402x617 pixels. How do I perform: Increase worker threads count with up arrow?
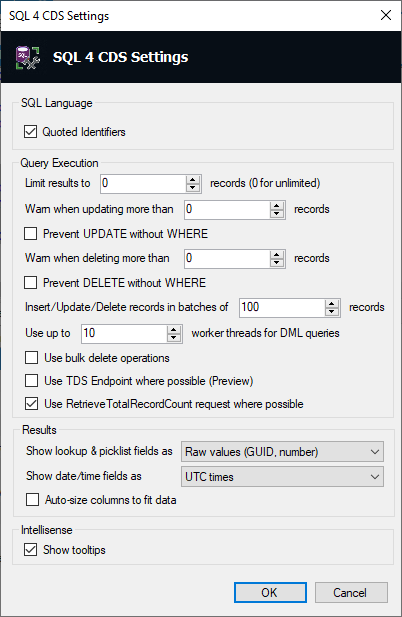tap(173, 329)
